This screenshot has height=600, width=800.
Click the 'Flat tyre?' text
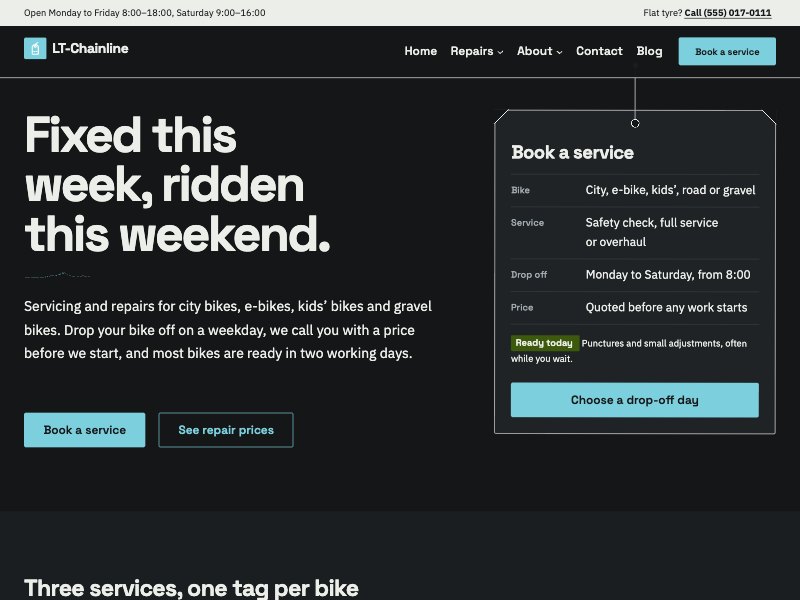click(x=662, y=13)
